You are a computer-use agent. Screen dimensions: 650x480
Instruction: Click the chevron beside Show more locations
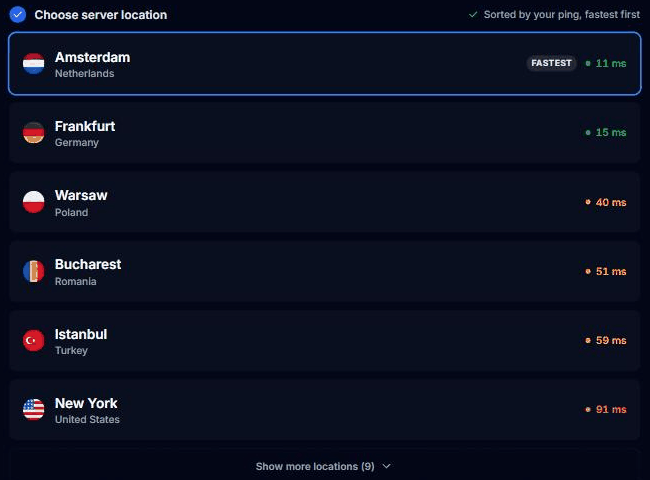pos(386,466)
